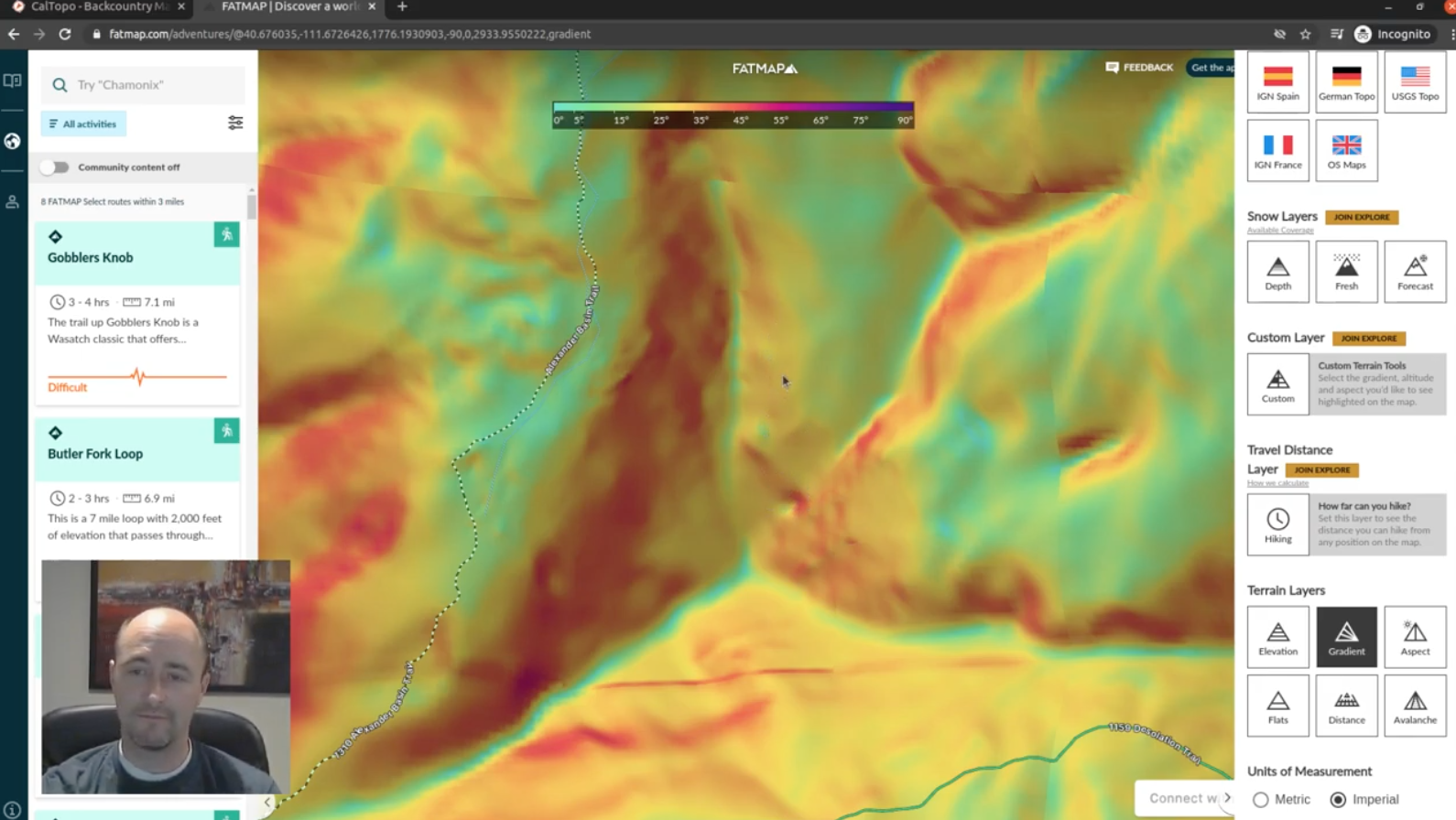1456x820 pixels.
Task: Click the gradient color legend bar
Action: [x=733, y=115]
